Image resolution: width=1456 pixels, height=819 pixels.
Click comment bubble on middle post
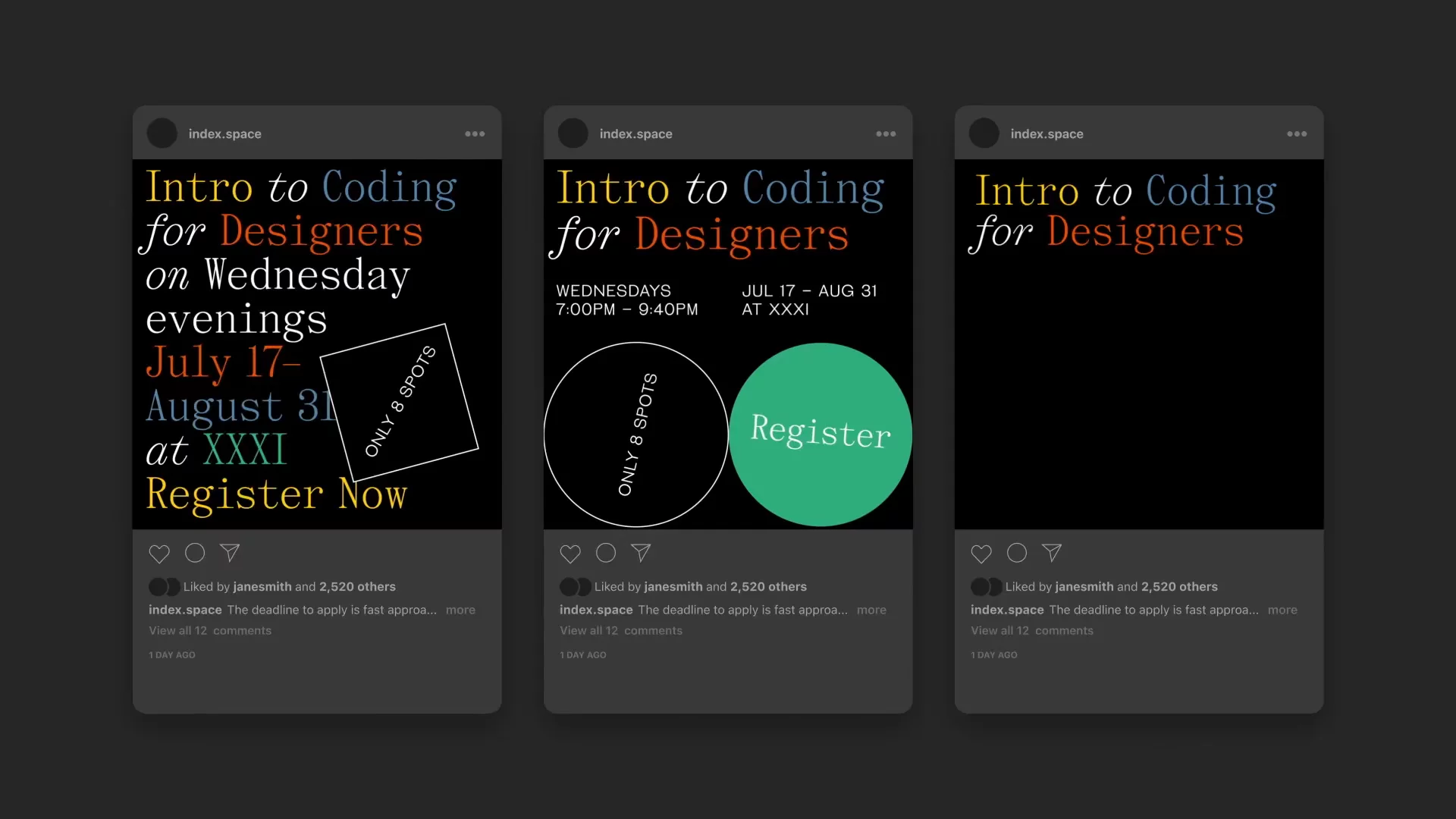[606, 554]
